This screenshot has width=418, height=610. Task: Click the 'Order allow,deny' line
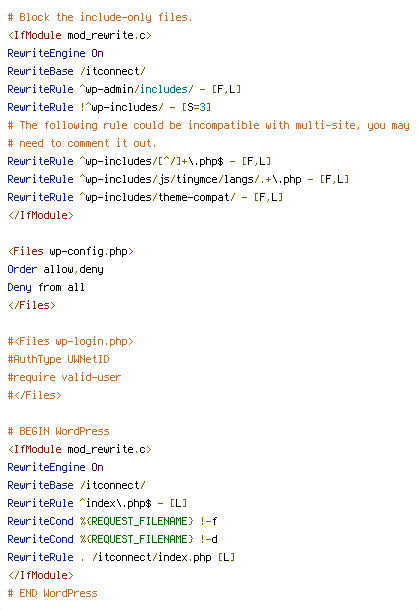pyautogui.click(x=56, y=269)
